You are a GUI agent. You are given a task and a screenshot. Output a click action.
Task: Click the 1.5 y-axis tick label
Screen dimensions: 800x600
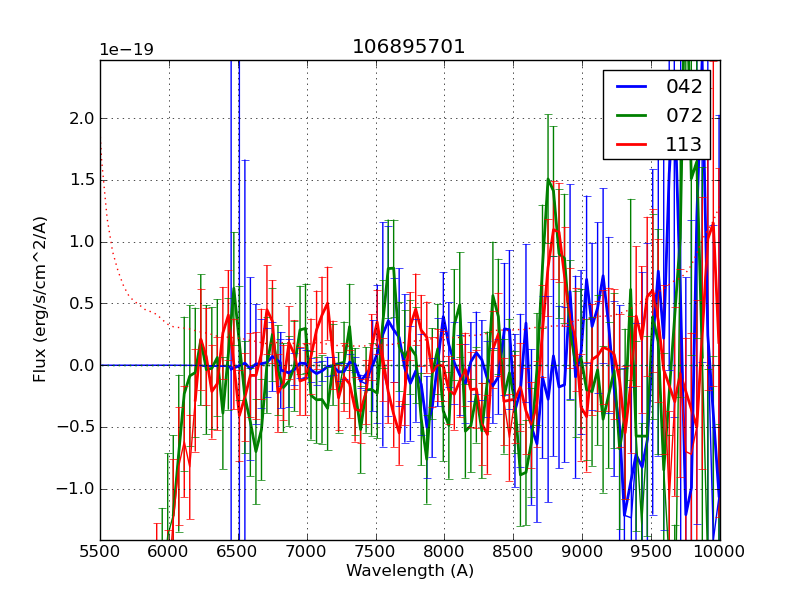81,180
